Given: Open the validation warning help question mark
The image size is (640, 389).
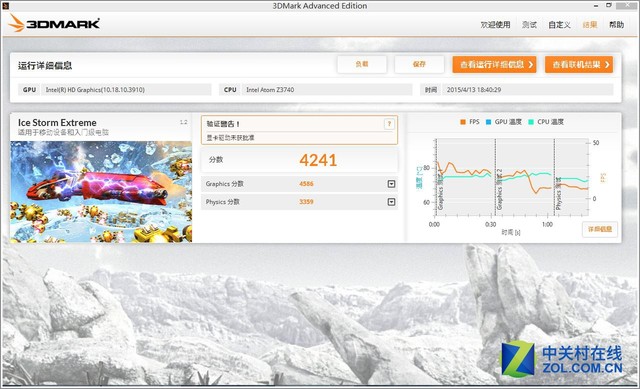Looking at the screenshot, I should pos(389,124).
